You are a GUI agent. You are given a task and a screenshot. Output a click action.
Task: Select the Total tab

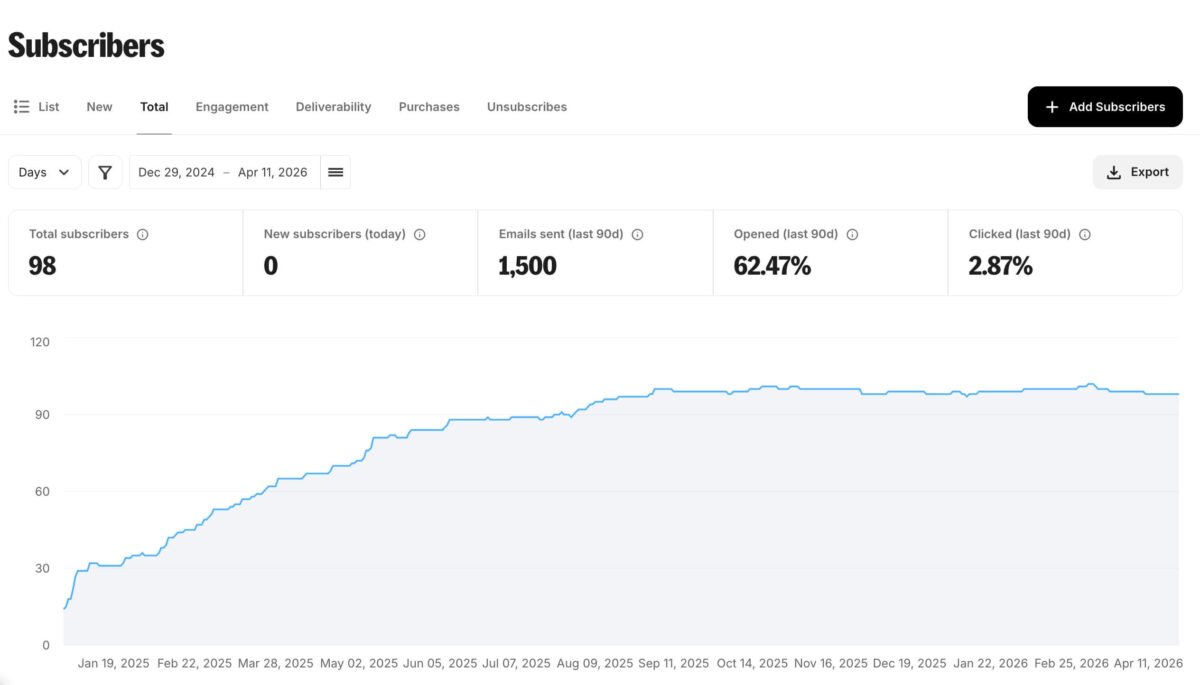[x=154, y=107]
